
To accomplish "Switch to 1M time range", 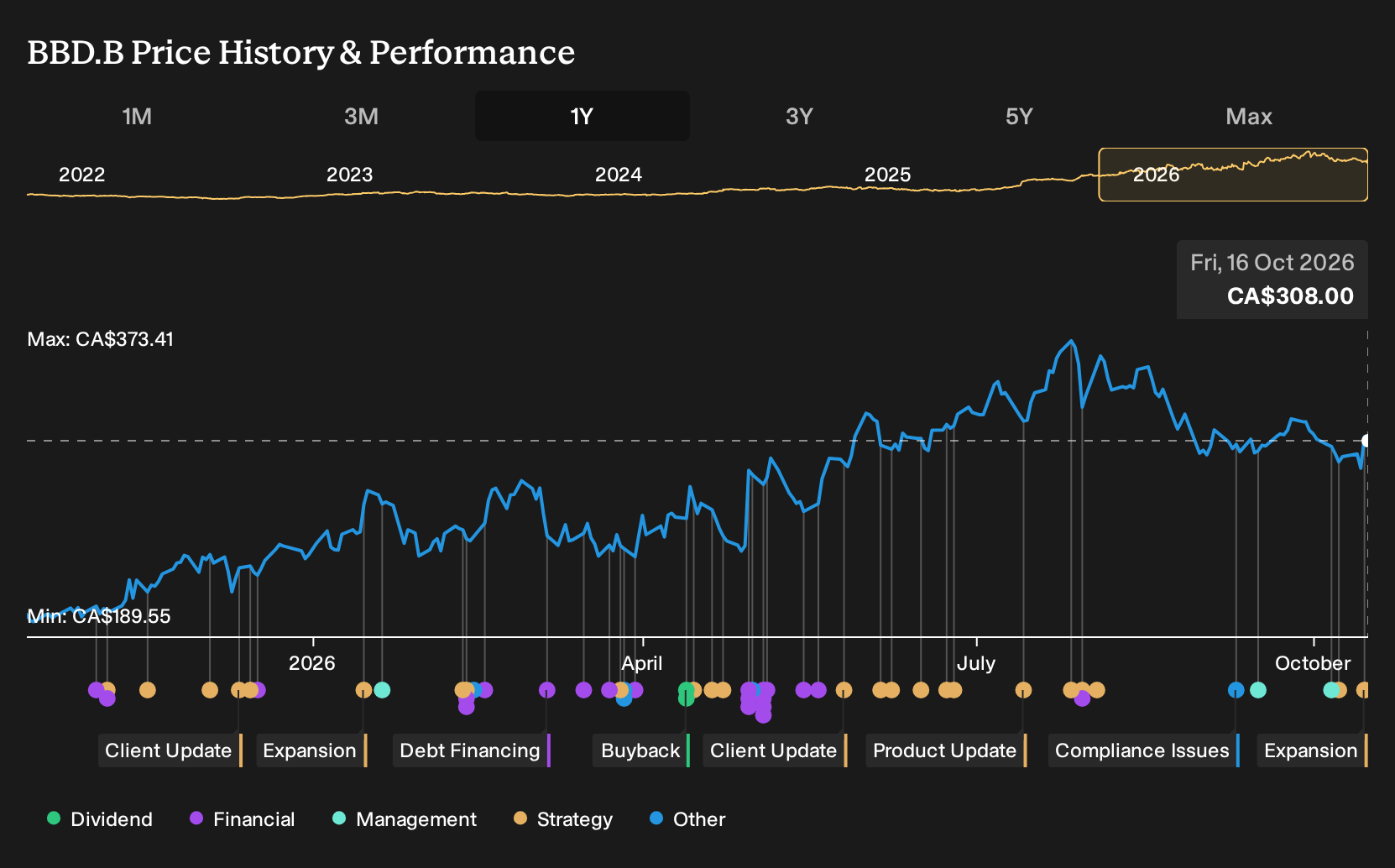I will coord(137,116).
